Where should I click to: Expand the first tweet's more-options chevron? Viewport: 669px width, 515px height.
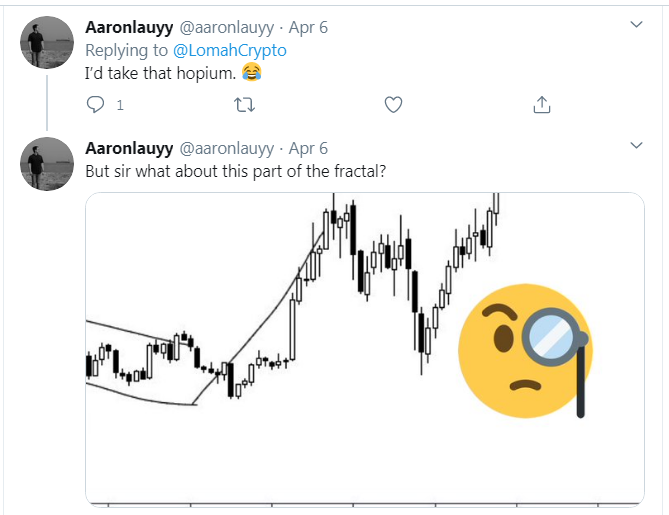coord(636,24)
